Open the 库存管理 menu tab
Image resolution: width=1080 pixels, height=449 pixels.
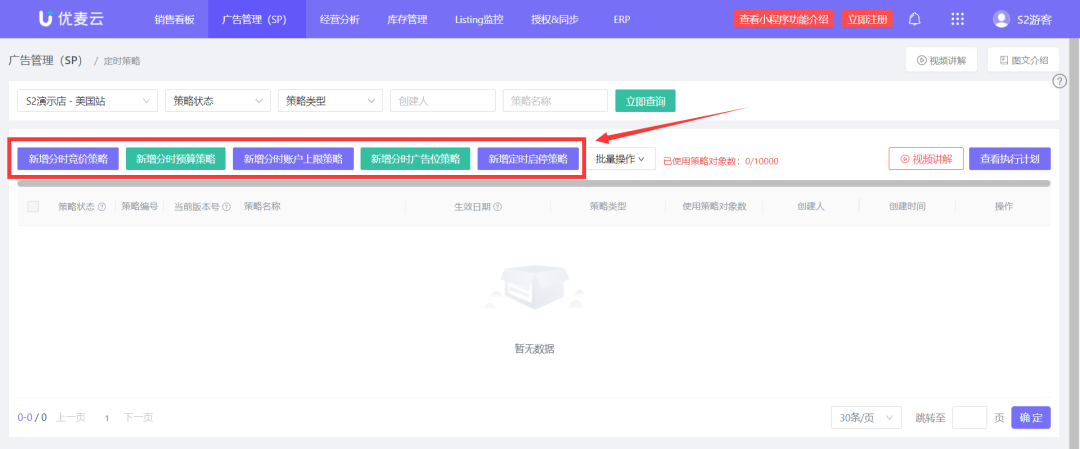point(407,19)
